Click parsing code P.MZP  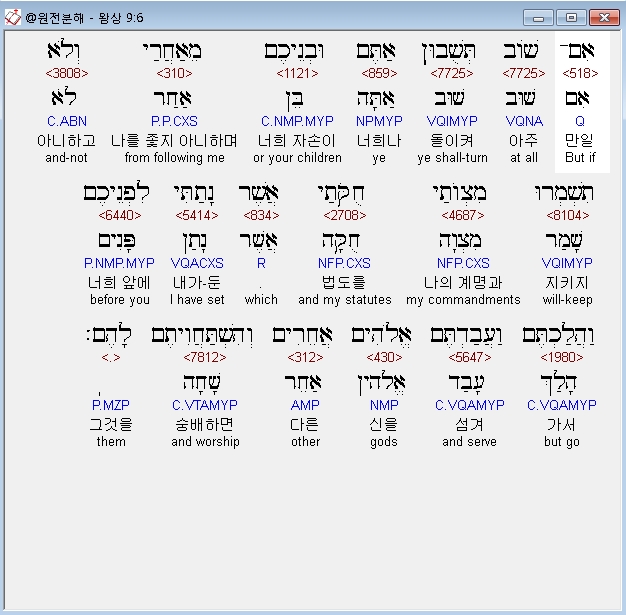coord(111,405)
